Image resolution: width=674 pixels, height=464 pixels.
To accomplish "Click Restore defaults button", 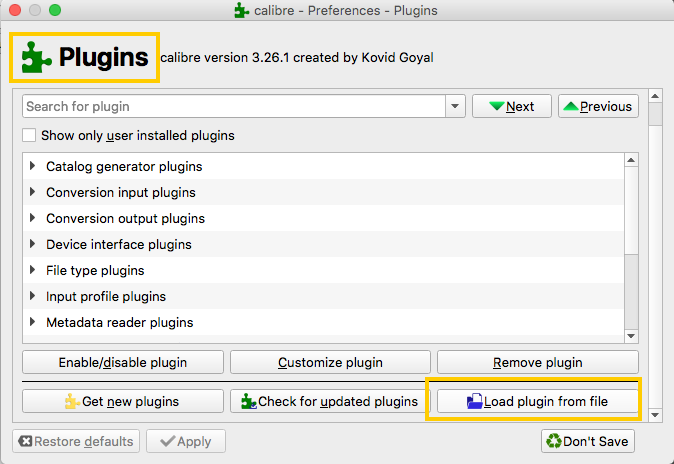I will tap(76, 441).
